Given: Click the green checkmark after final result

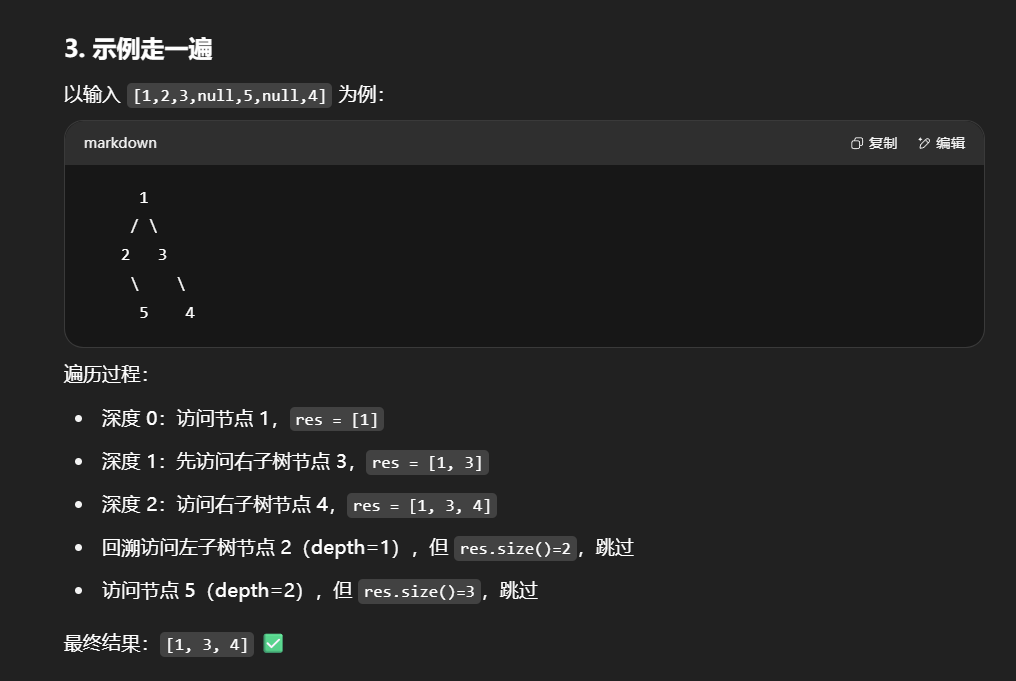Looking at the screenshot, I should [273, 644].
